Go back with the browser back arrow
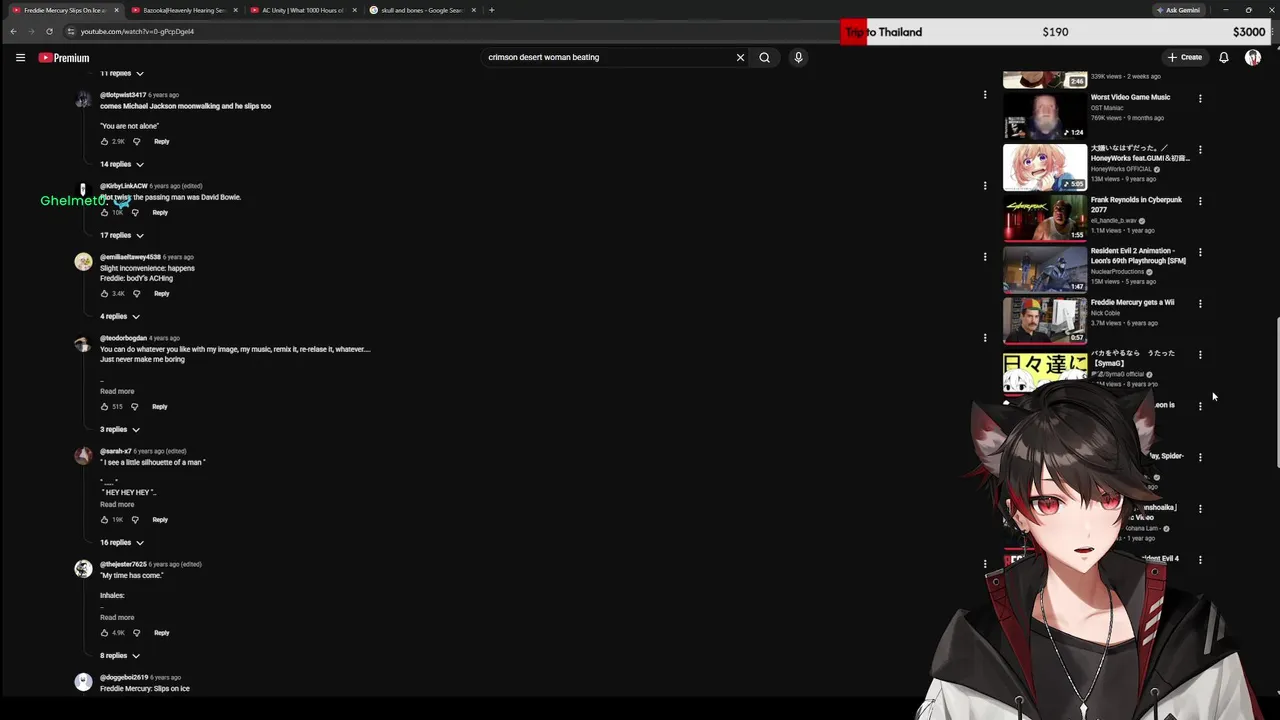The image size is (1280, 720). 13,31
